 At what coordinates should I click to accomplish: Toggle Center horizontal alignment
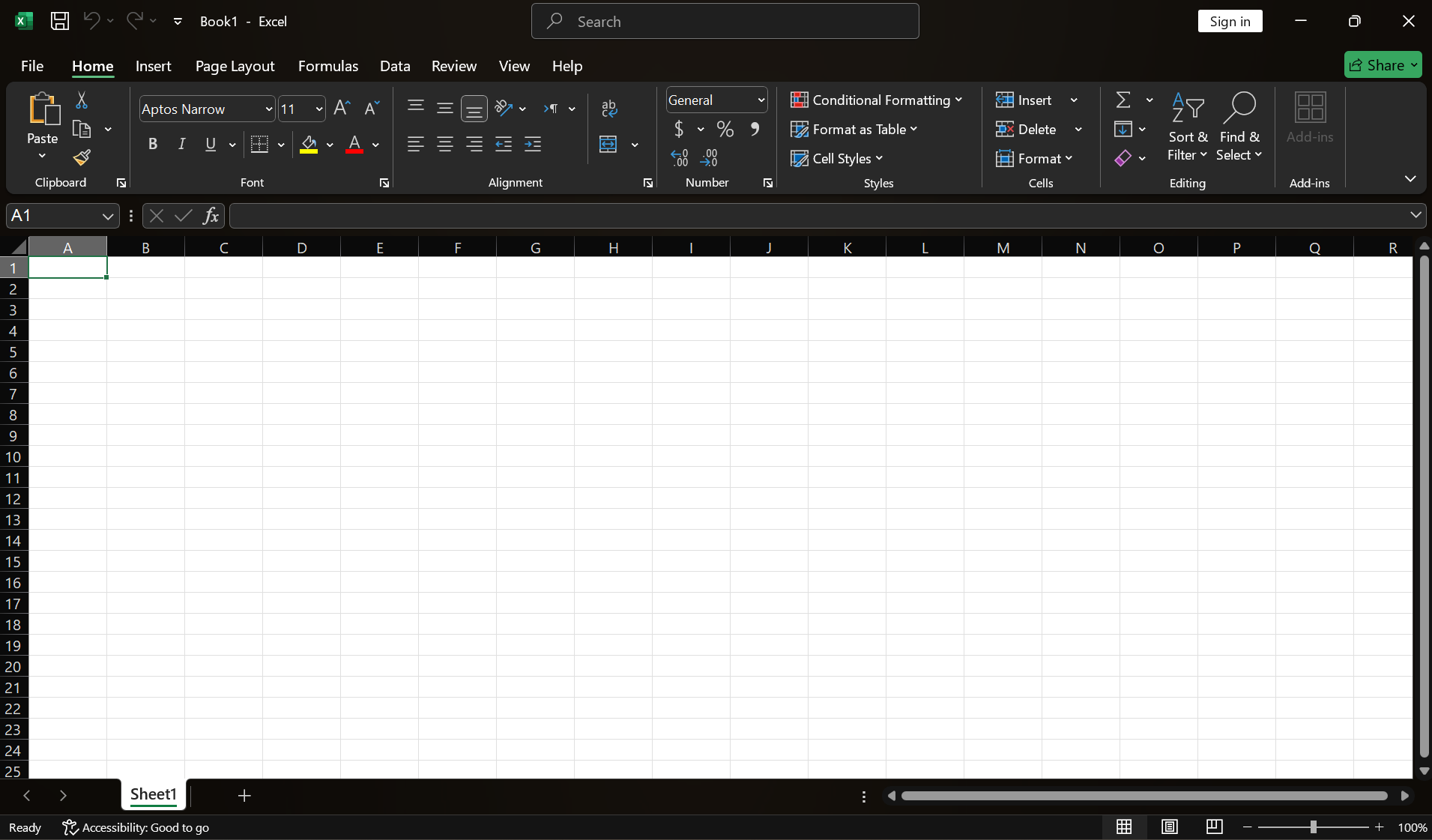coord(445,144)
